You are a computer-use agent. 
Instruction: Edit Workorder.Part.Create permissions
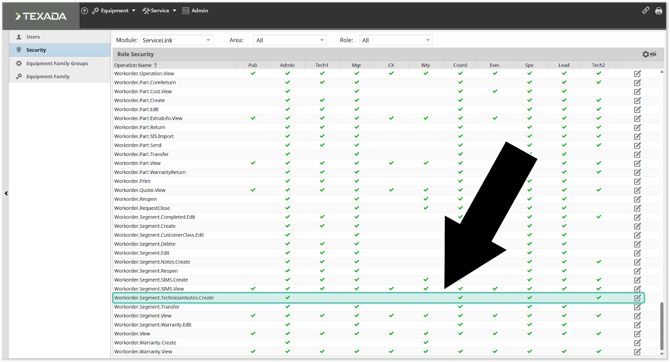point(637,100)
